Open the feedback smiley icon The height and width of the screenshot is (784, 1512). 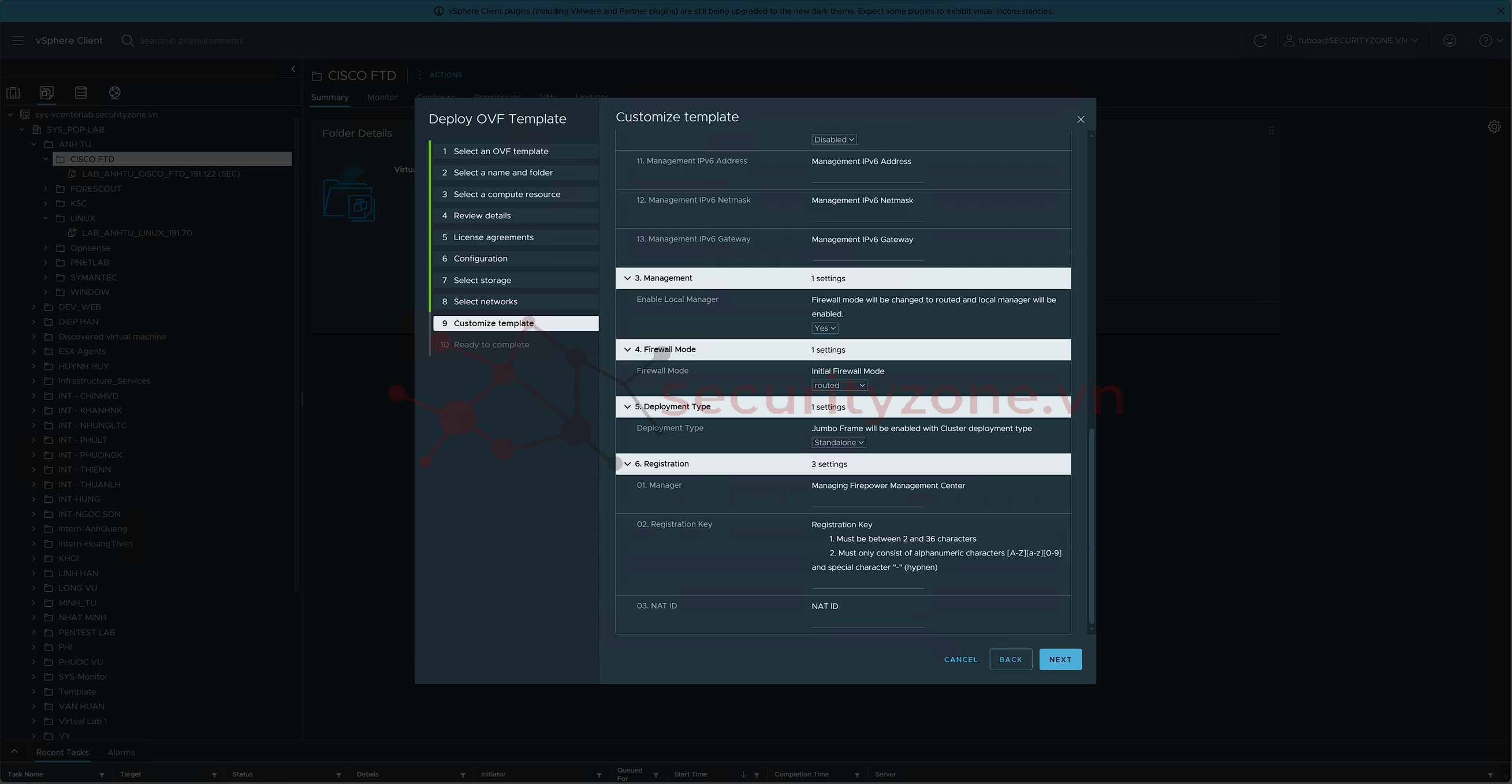1449,40
